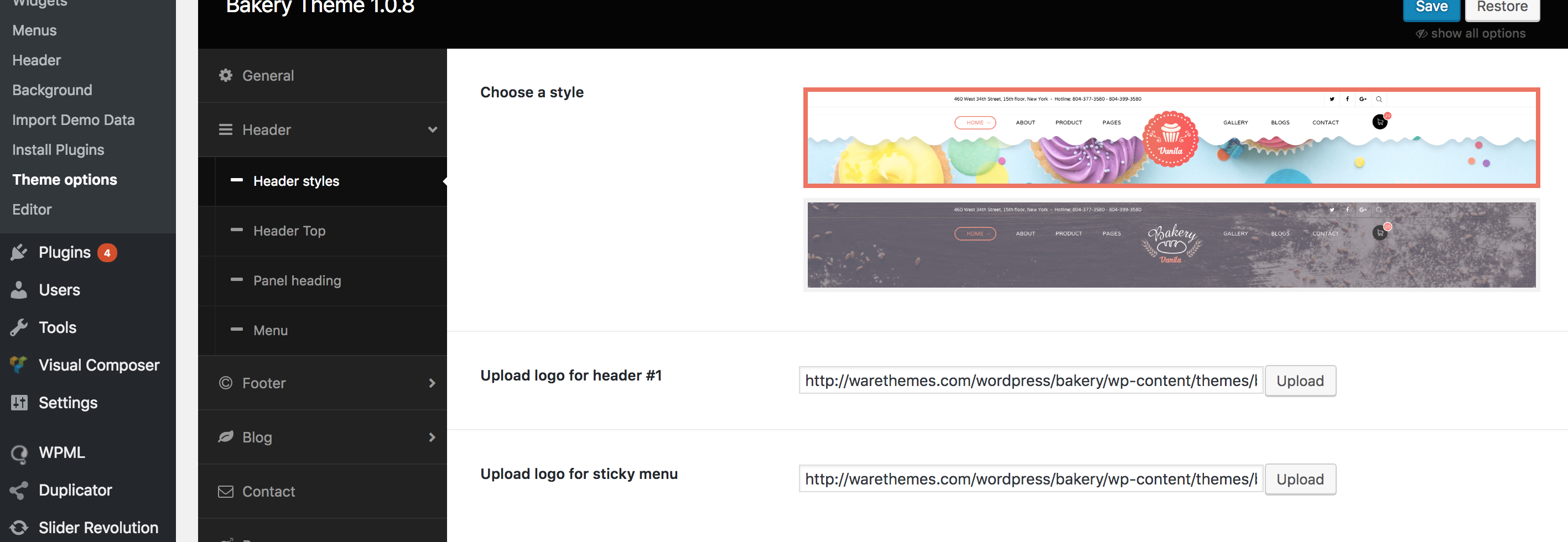Open the Footer options section
The image size is (1568, 542).
point(323,383)
